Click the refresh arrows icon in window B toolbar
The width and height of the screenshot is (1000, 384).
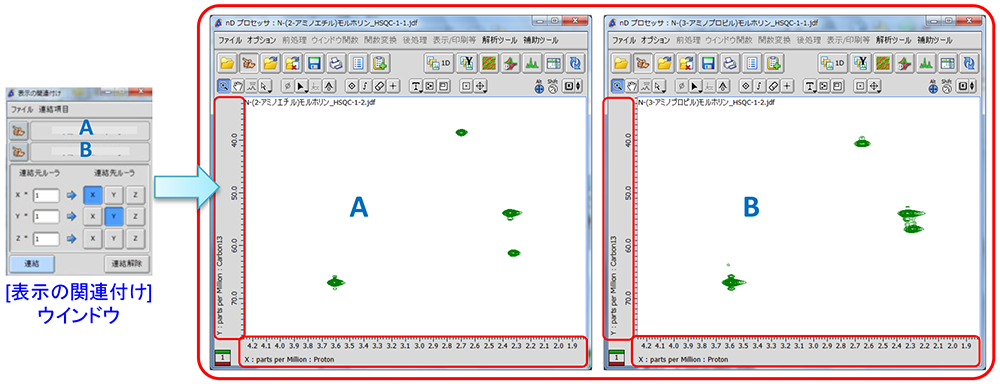click(969, 63)
